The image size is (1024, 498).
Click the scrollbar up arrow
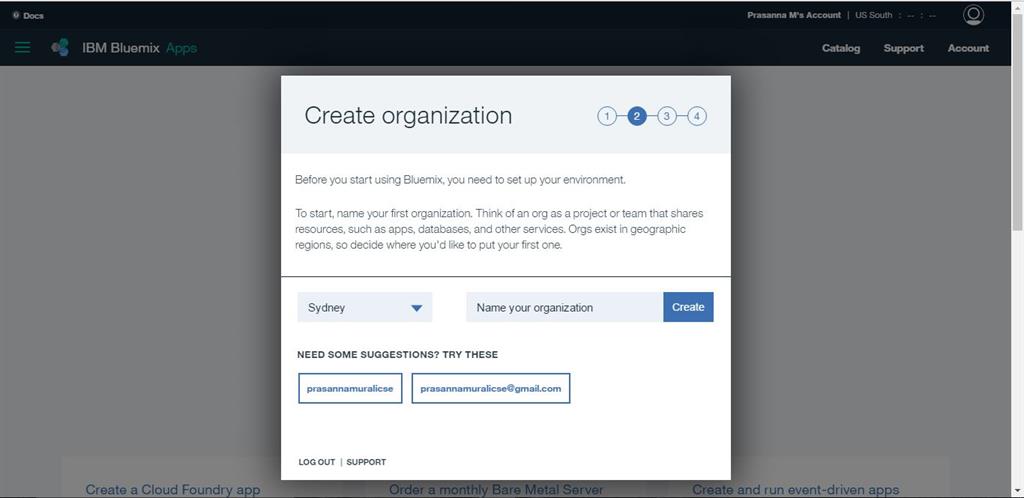pos(1017,6)
